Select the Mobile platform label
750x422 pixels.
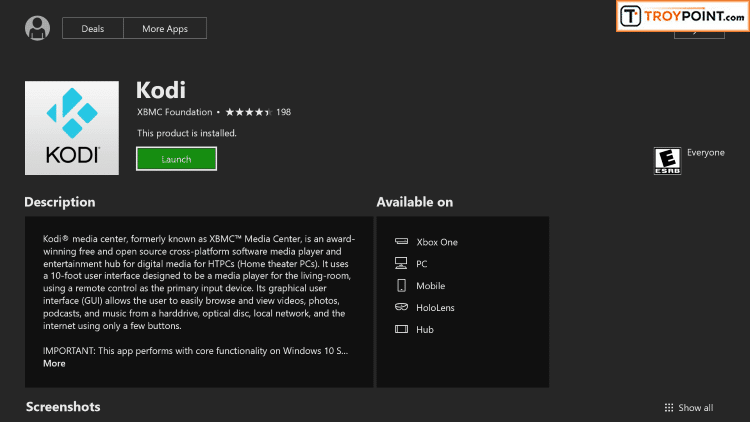[430, 286]
